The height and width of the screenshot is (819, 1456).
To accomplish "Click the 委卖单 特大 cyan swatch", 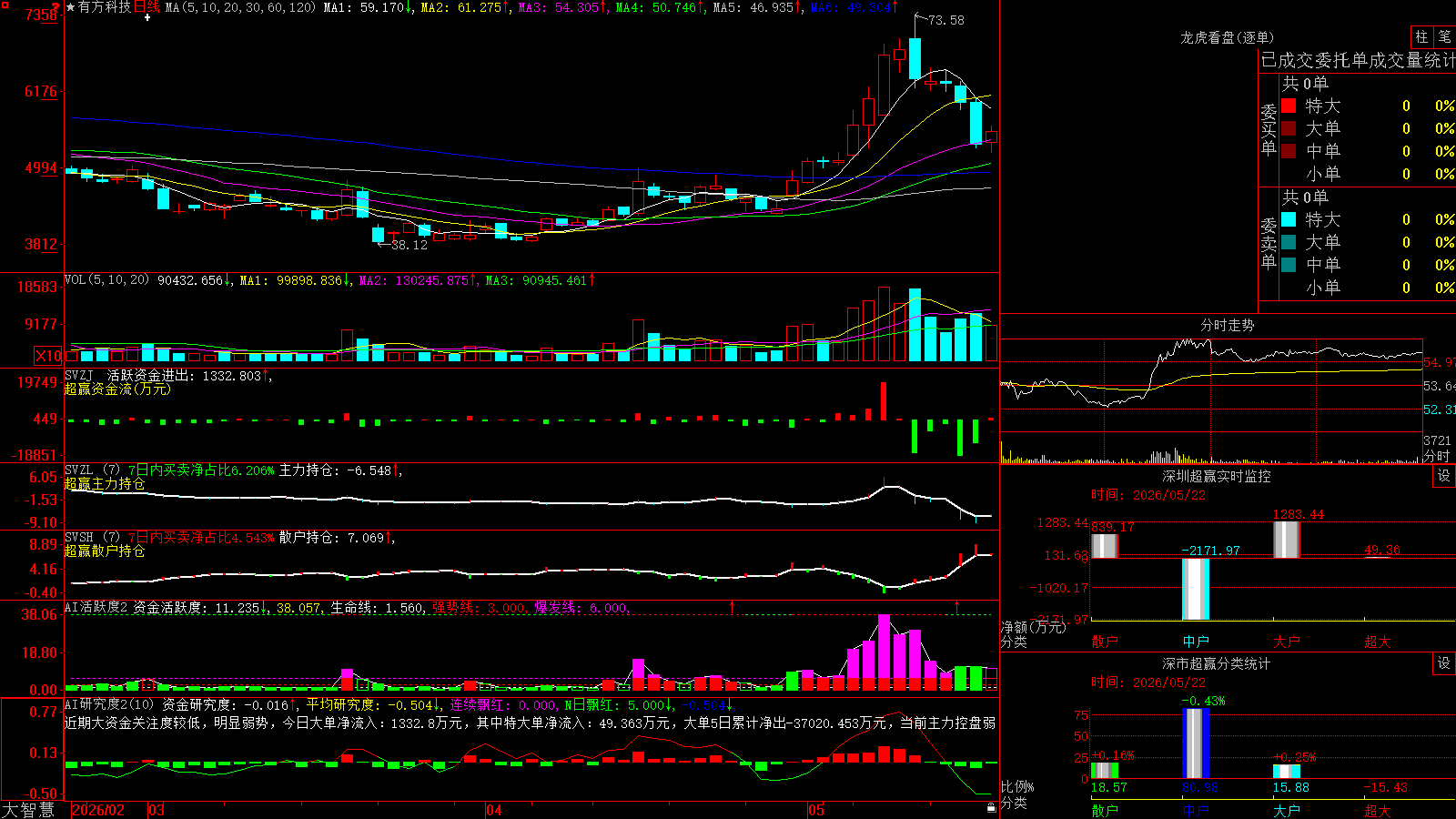I will 1289,219.
